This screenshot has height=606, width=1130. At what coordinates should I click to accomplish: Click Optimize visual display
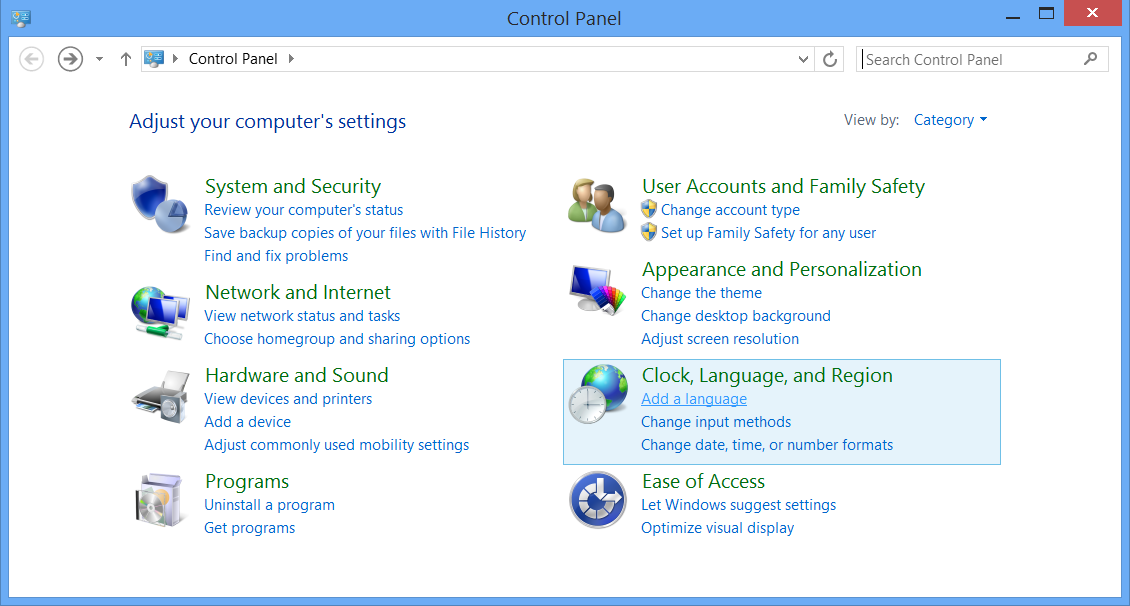click(718, 528)
